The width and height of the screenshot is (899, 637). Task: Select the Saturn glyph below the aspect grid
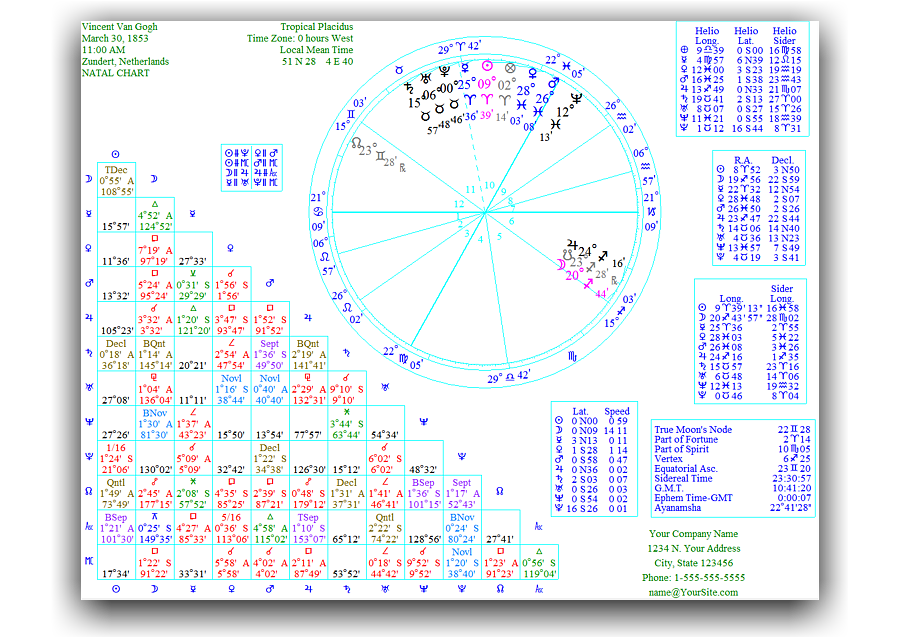346,589
